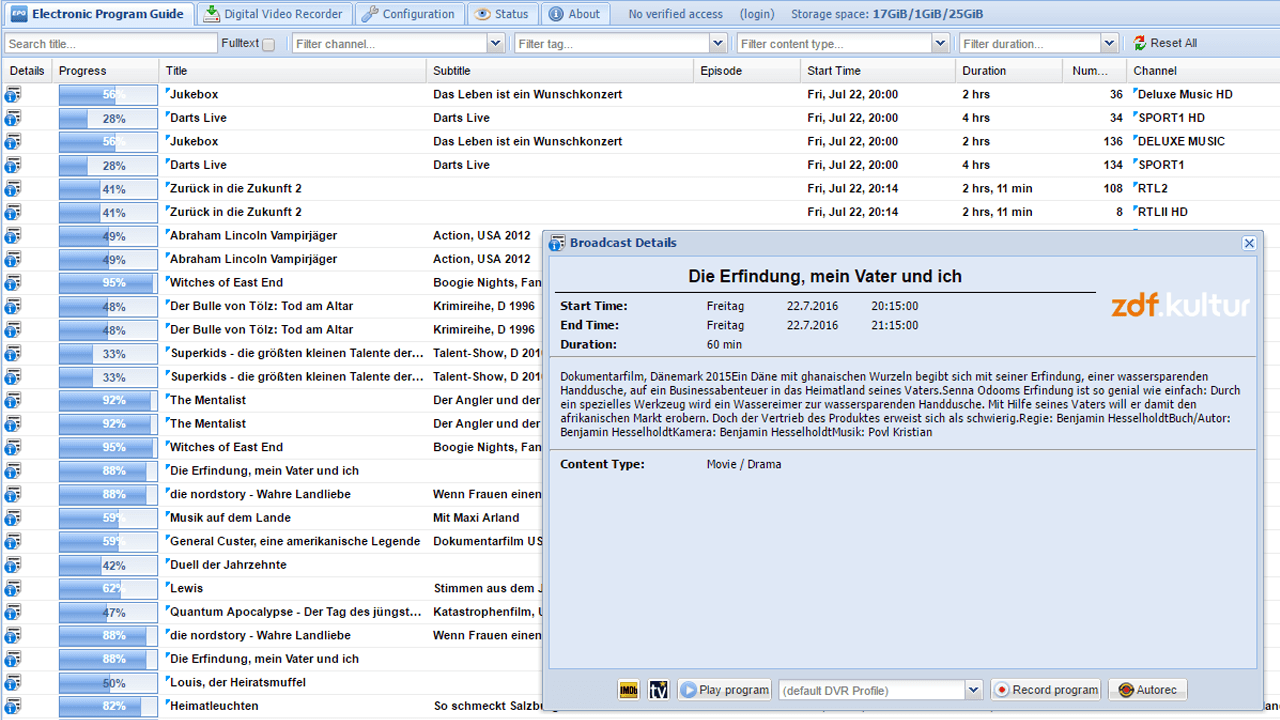Close the Broadcast Details window
Viewport: 1280px width, 720px height.
pyautogui.click(x=1249, y=243)
